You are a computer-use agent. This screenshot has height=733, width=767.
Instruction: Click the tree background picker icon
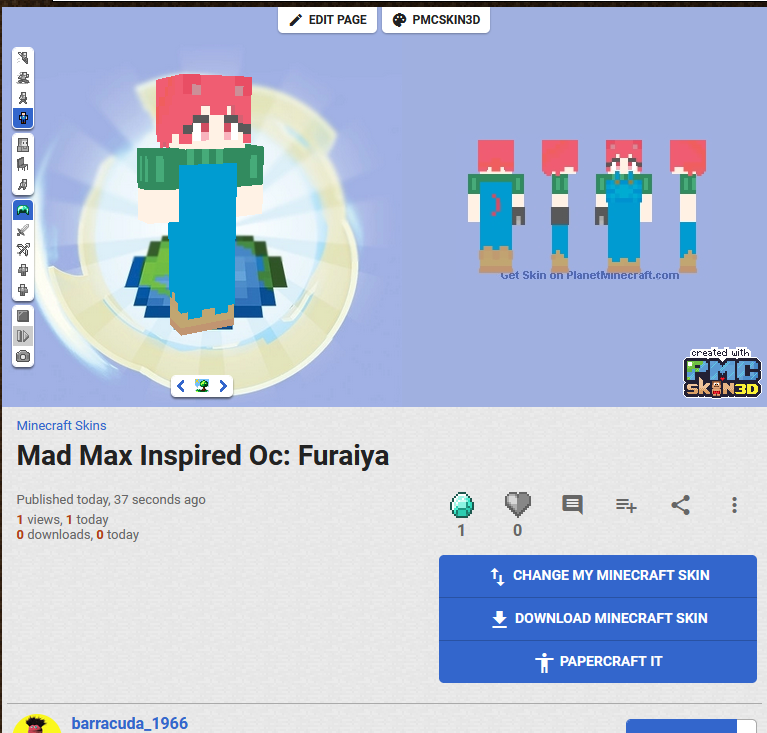pos(202,386)
